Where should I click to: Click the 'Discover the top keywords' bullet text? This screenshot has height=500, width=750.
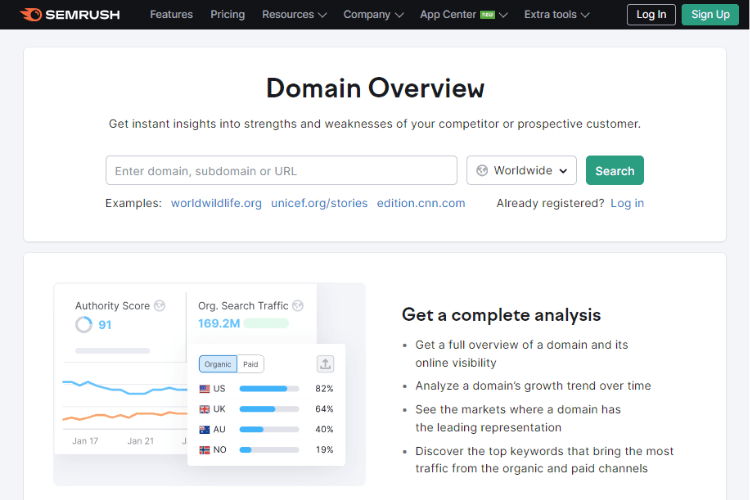[544, 460]
